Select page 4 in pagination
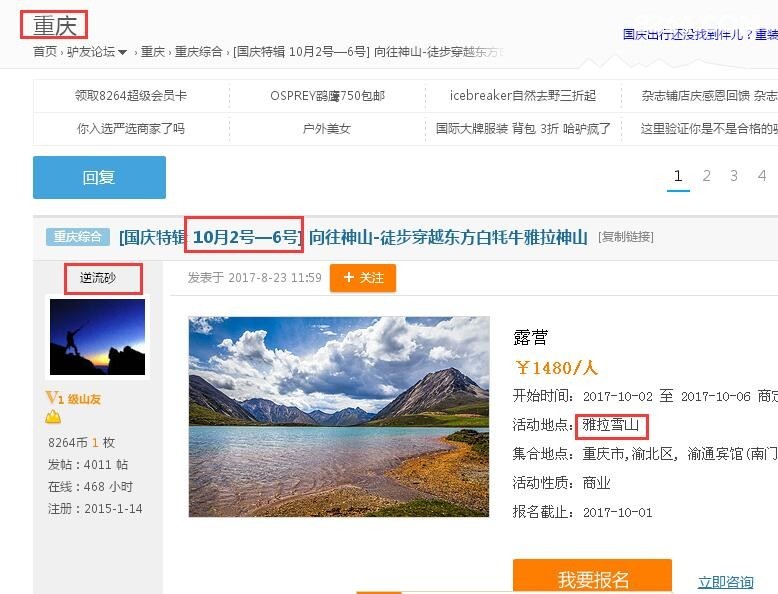 [762, 176]
